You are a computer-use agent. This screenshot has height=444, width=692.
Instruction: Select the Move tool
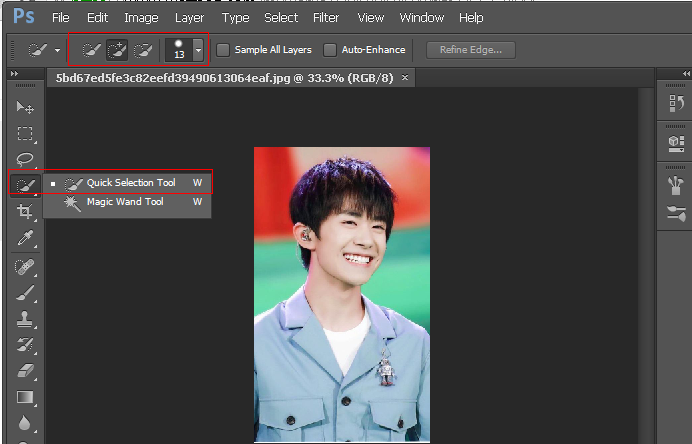point(25,107)
